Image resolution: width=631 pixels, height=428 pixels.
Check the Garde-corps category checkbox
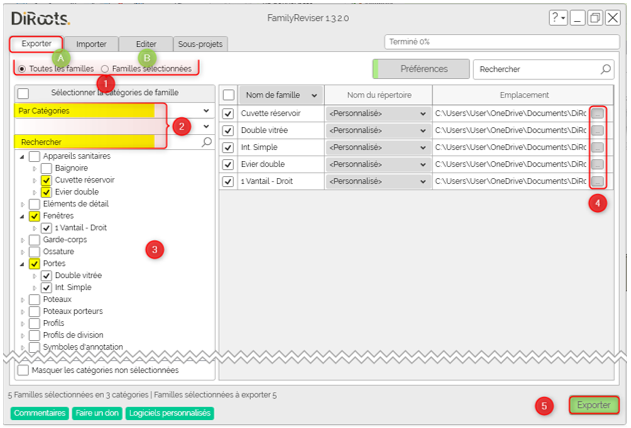click(35, 240)
